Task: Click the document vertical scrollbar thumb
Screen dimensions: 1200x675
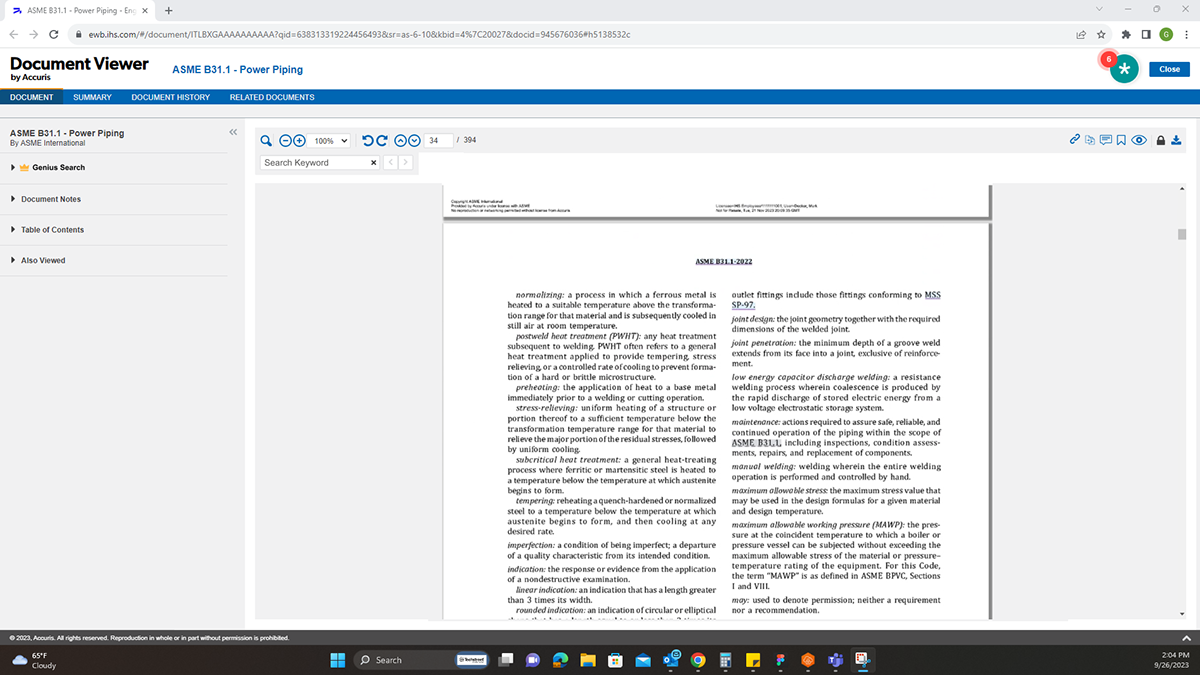Action: [x=1182, y=235]
